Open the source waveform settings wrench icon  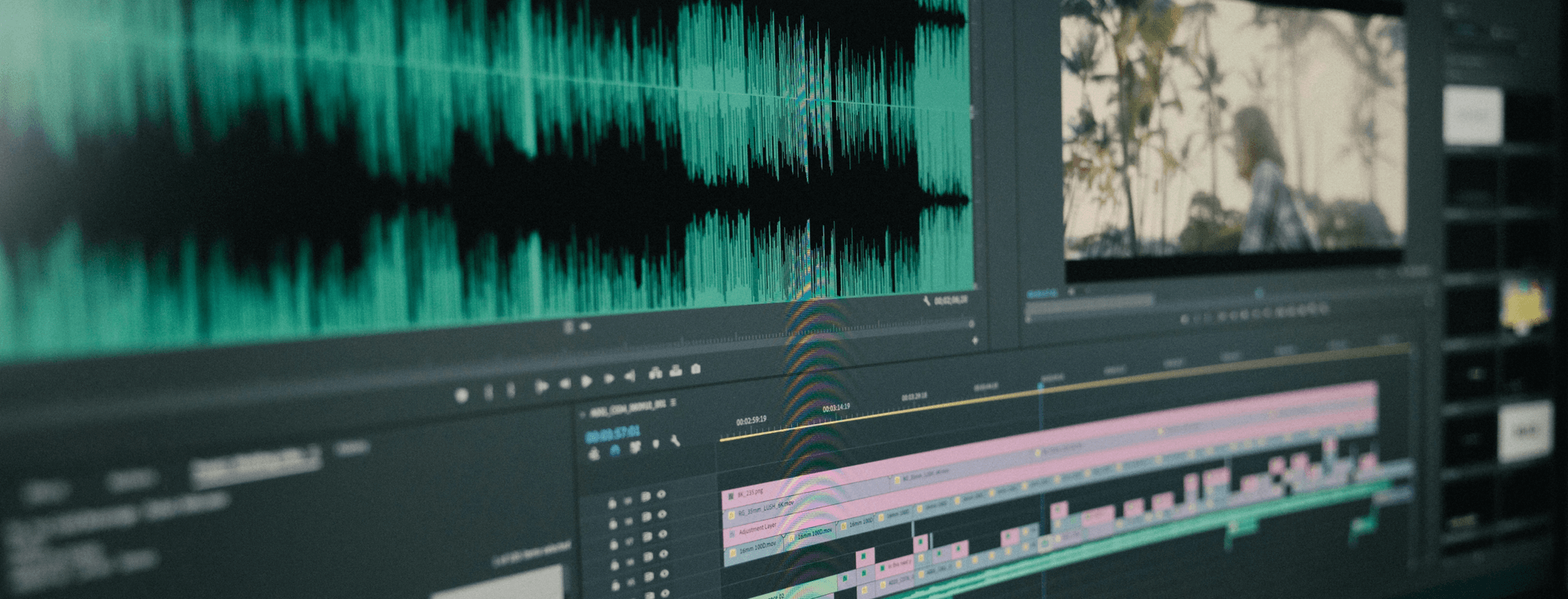(x=926, y=302)
